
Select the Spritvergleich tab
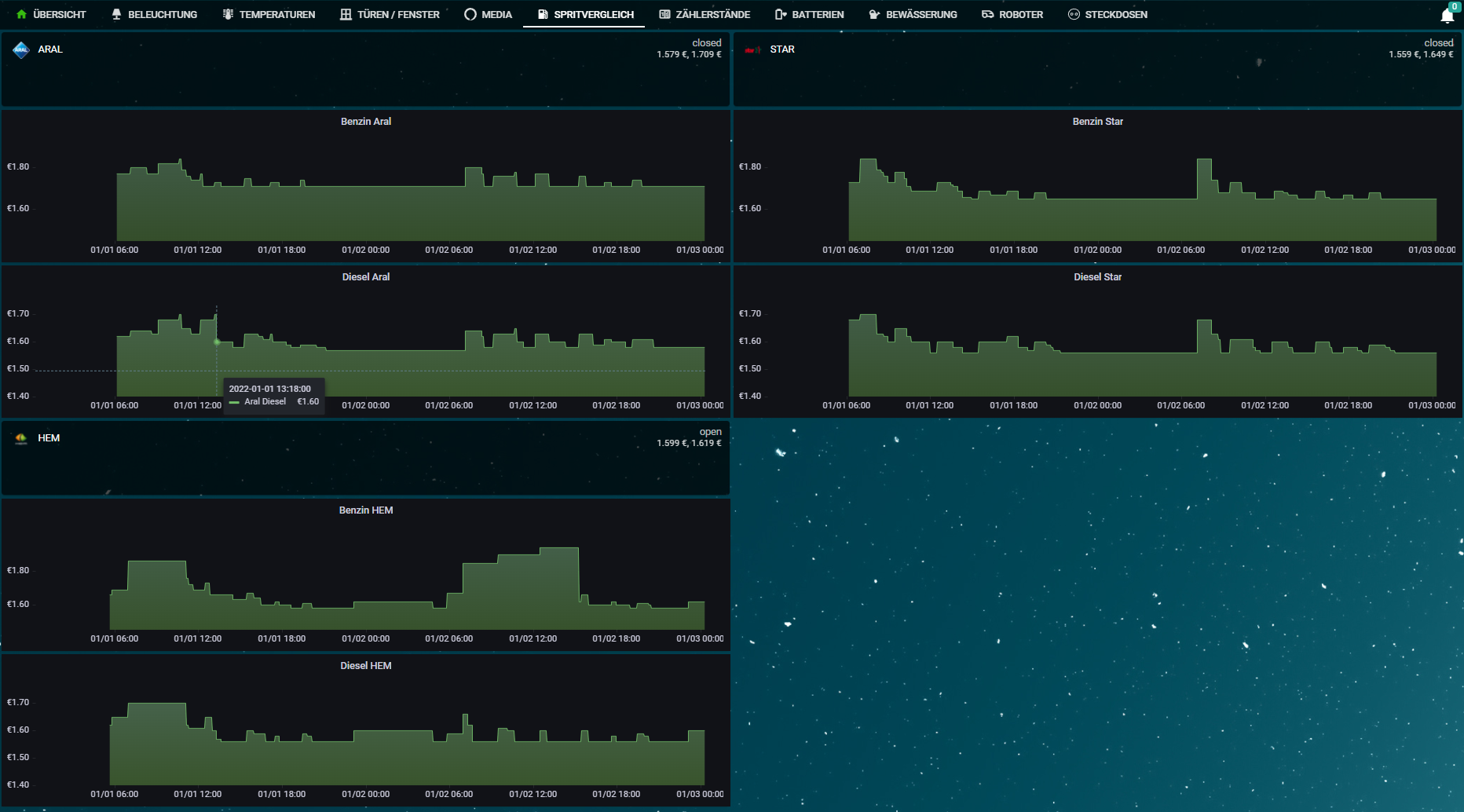[585, 14]
